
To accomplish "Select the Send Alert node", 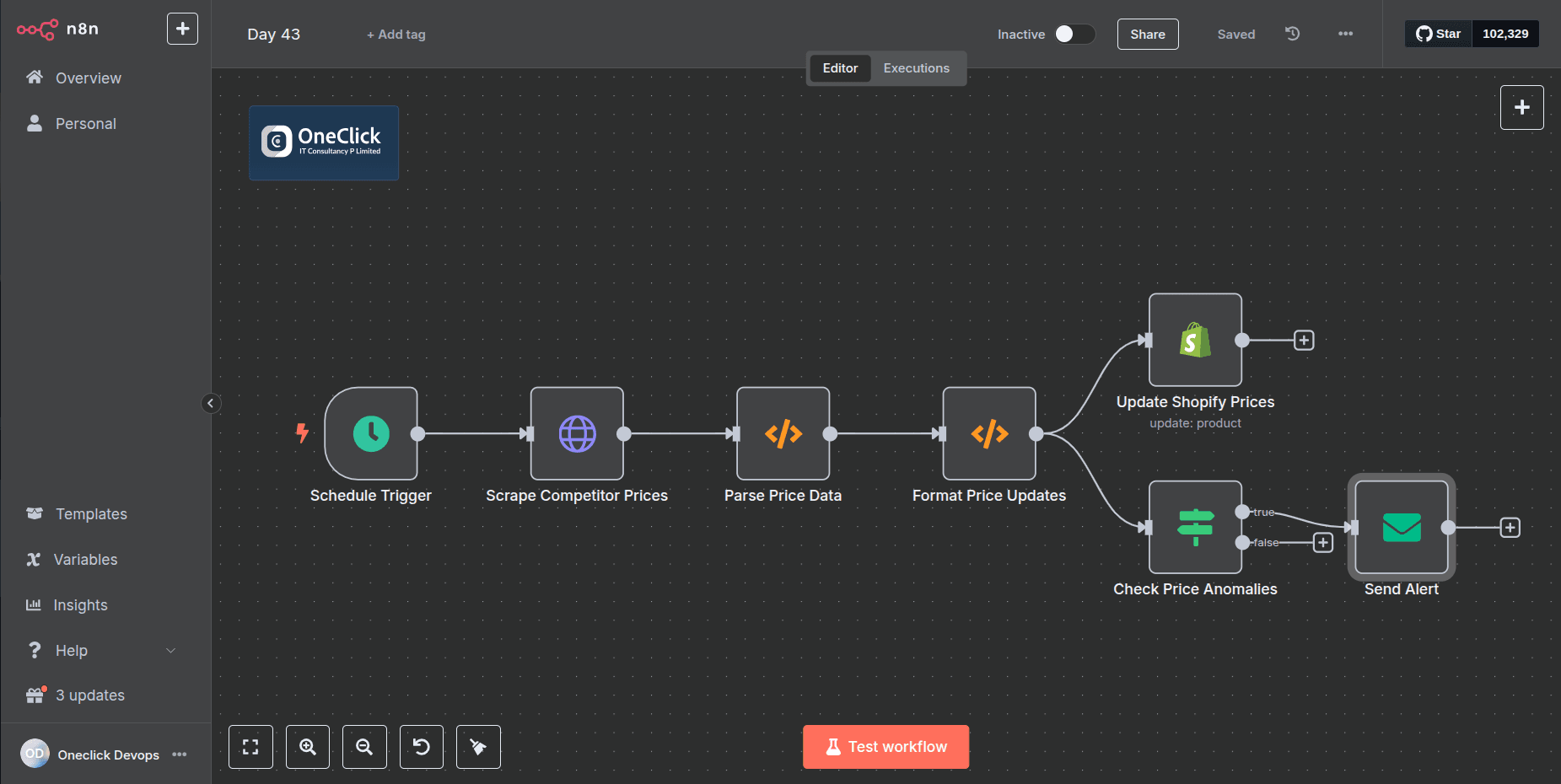I will (1402, 527).
